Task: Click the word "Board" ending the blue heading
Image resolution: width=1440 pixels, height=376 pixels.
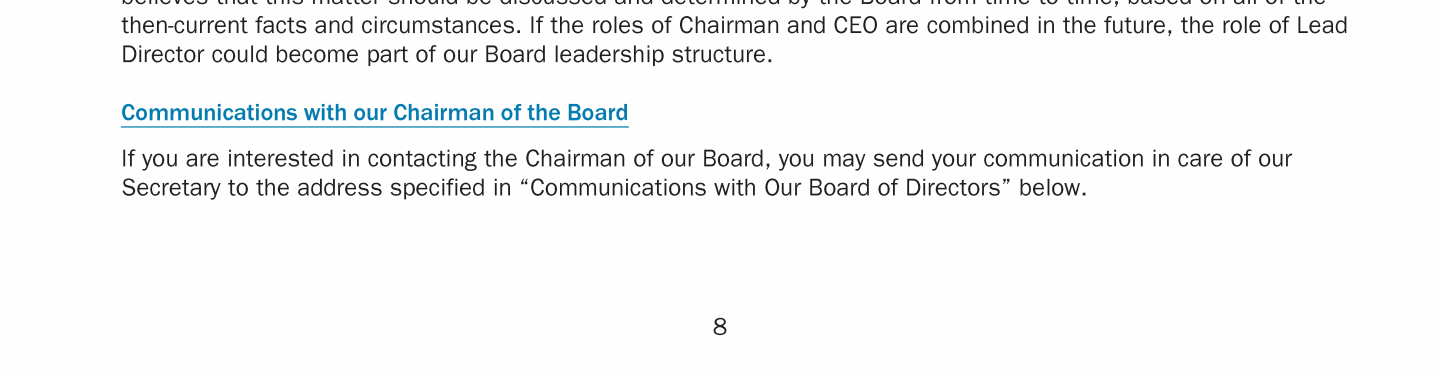Action: [x=597, y=113]
